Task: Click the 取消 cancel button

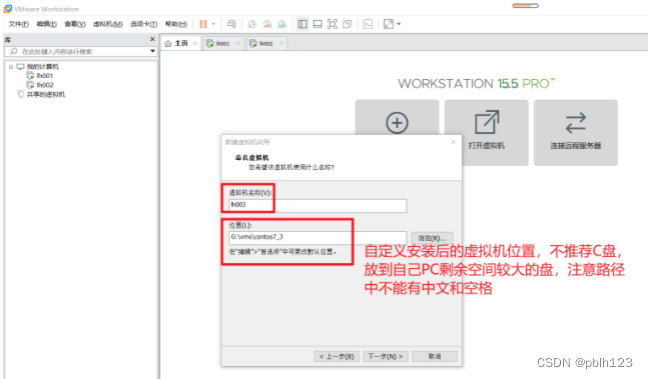Action: coord(435,356)
